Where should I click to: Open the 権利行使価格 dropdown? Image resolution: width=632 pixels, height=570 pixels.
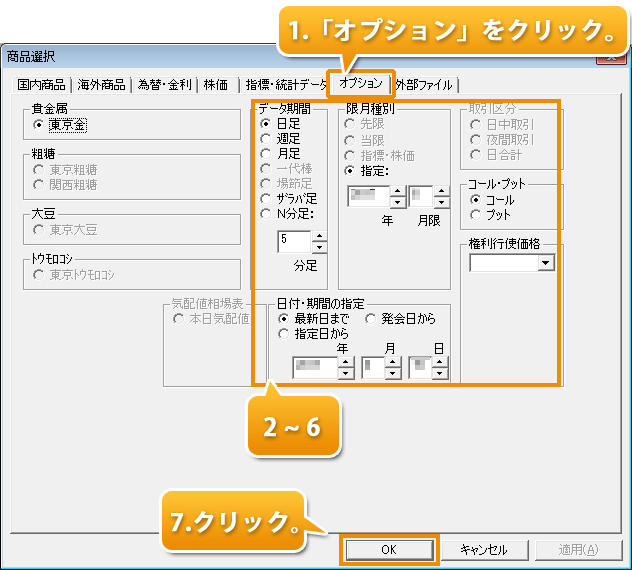click(545, 263)
